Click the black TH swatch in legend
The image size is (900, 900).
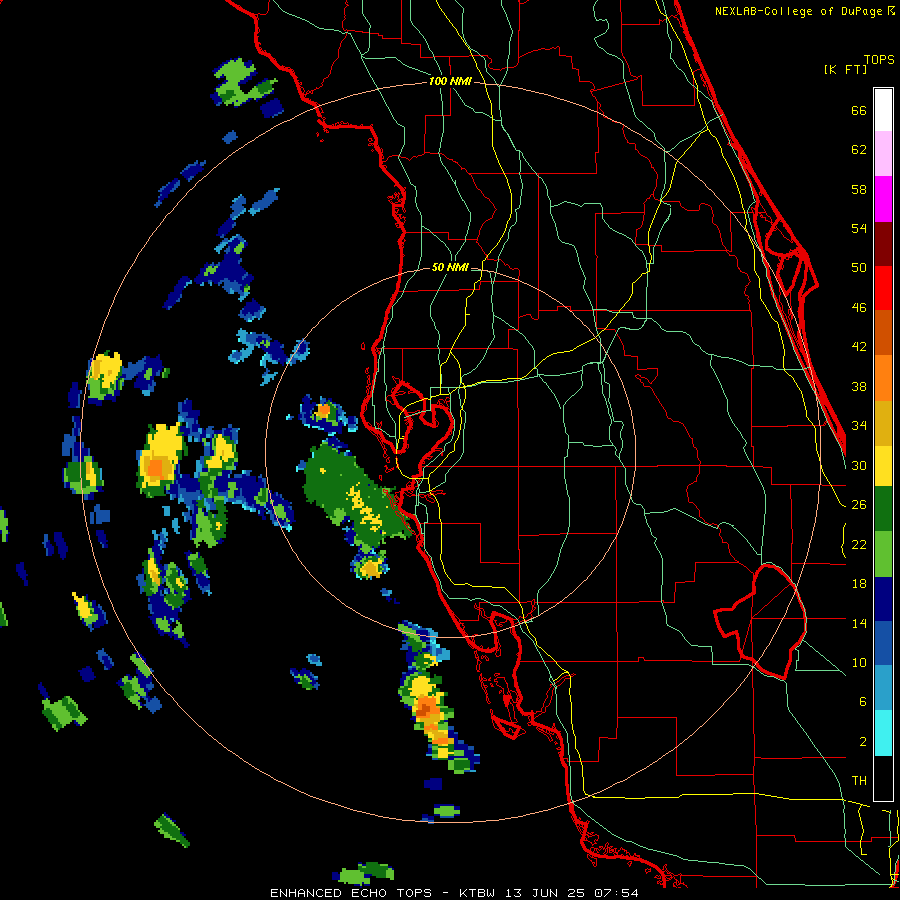point(883,778)
